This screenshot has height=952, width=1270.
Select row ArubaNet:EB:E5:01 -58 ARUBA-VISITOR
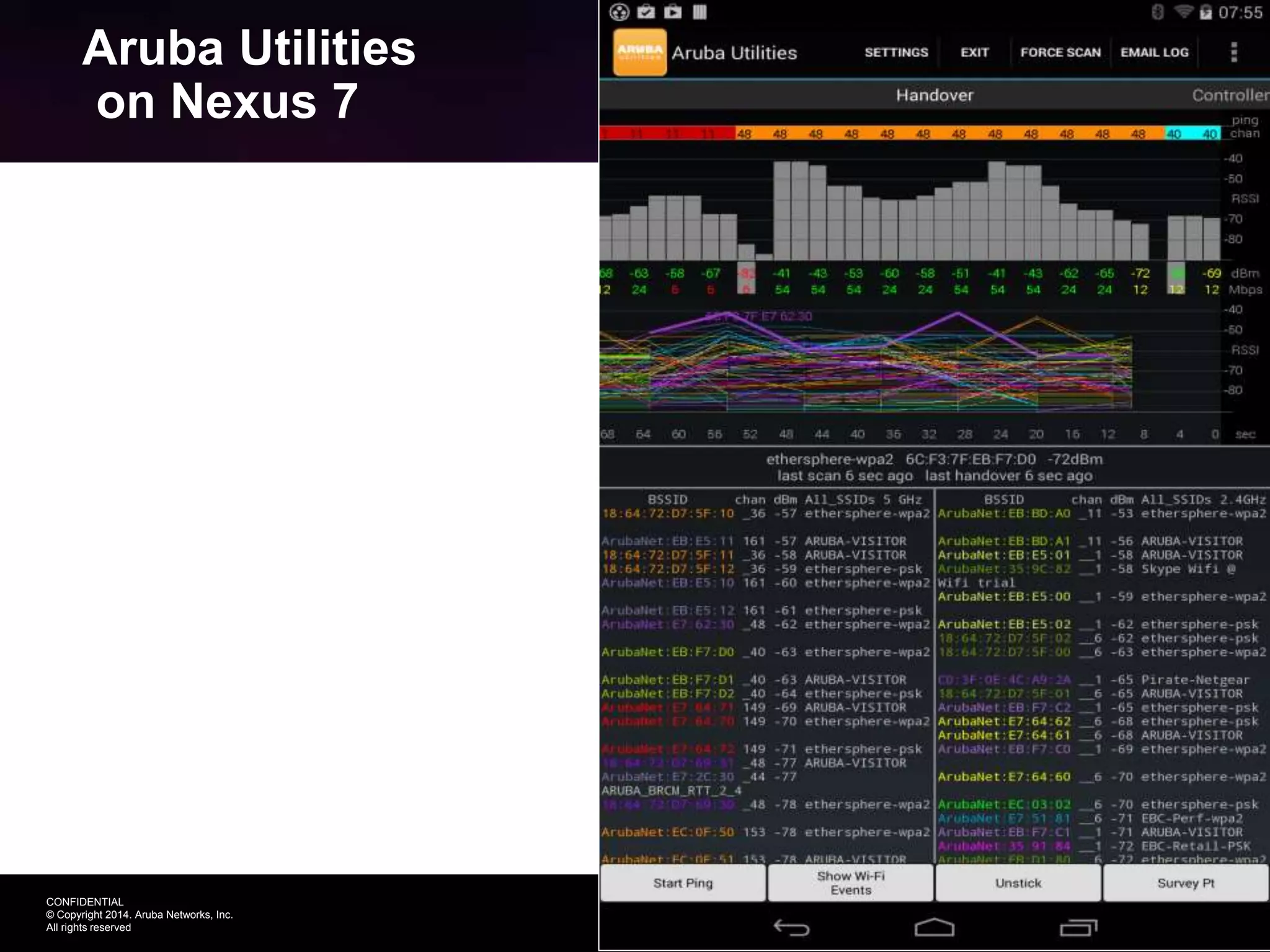coord(1102,555)
